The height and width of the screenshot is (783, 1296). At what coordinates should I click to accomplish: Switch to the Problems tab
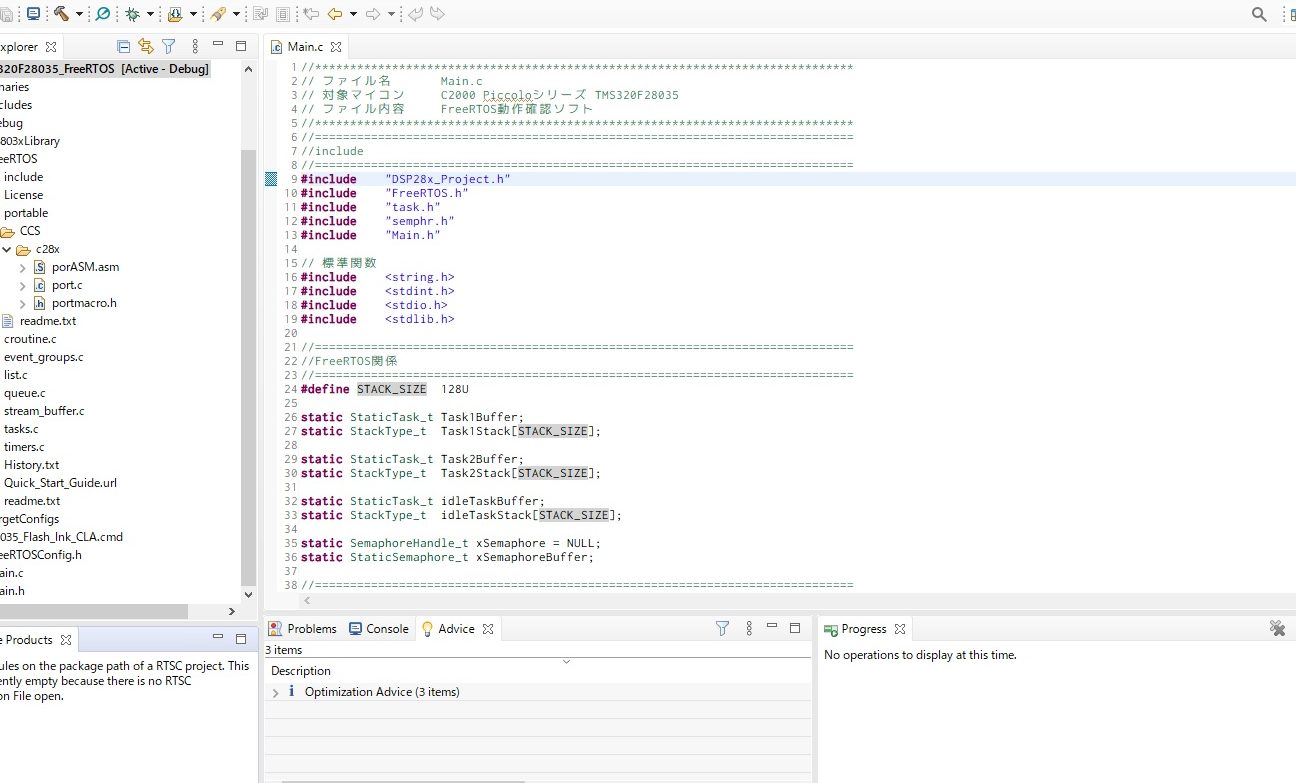click(303, 629)
